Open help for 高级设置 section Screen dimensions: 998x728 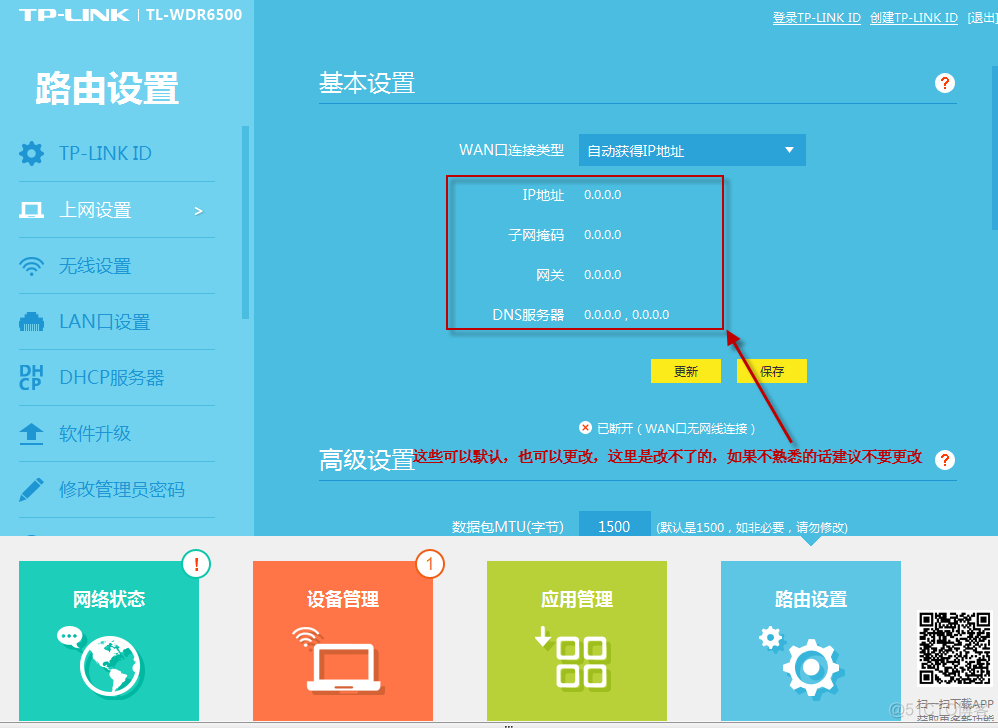(945, 459)
